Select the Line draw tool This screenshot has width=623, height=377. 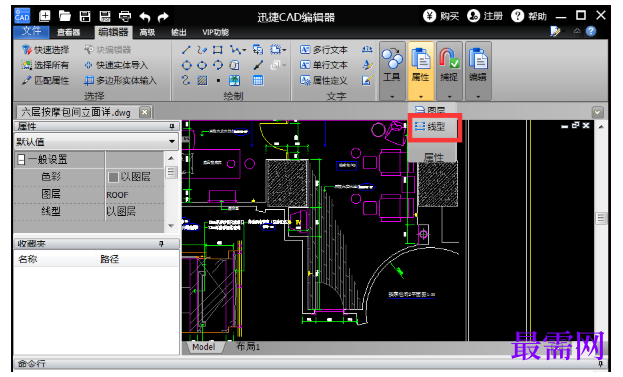pyautogui.click(x=186, y=50)
